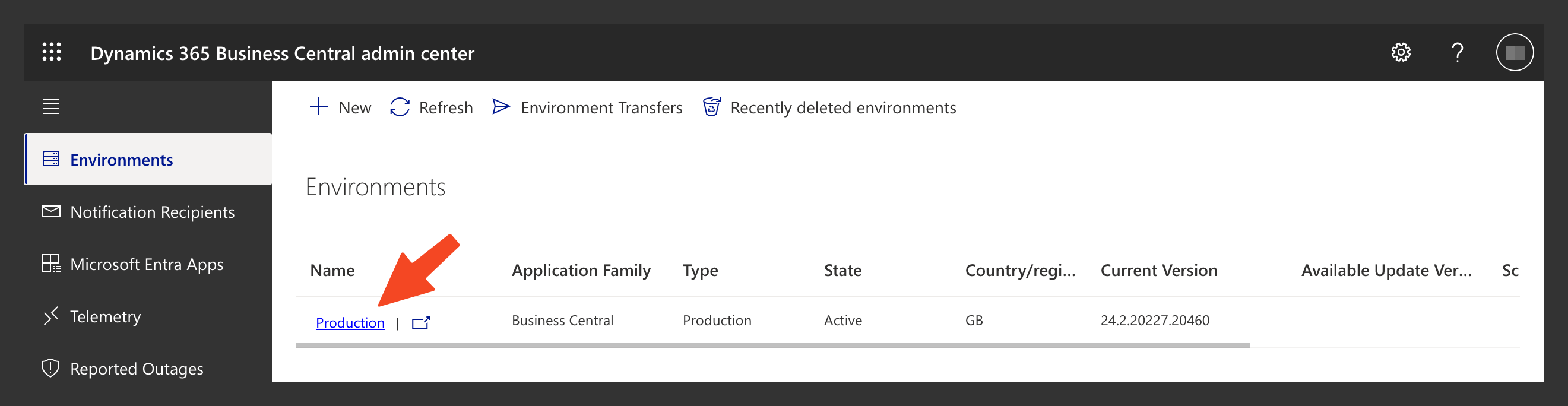Screen dimensions: 1568x406
Task: Click the Production type cell
Action: click(x=717, y=320)
